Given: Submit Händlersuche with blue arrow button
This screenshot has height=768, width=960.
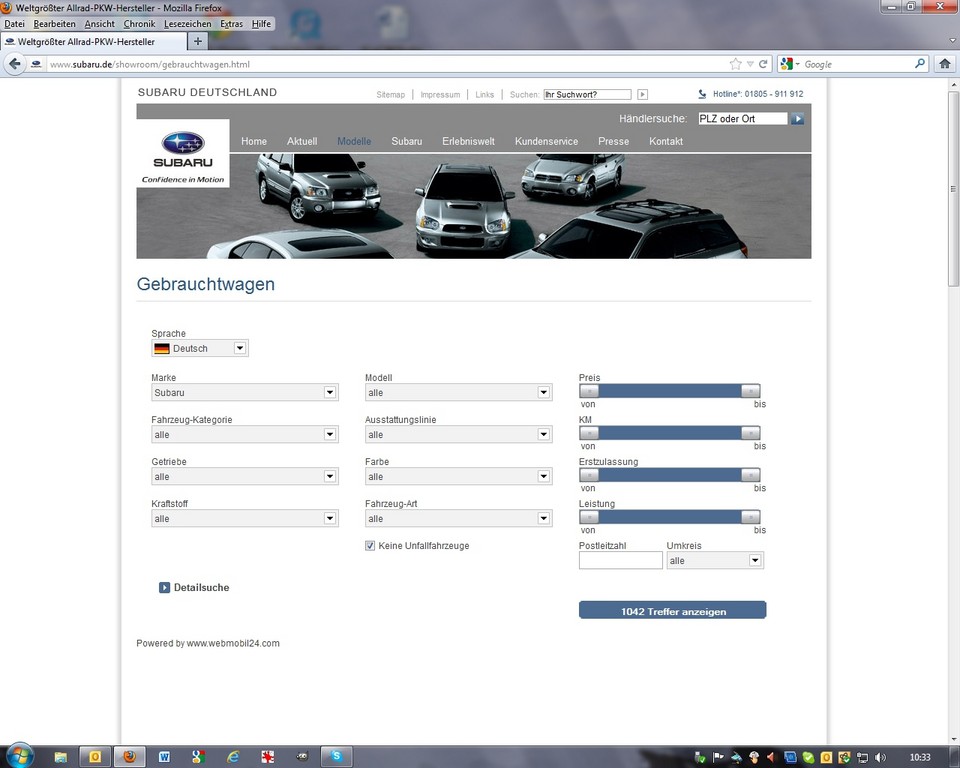Looking at the screenshot, I should 797,119.
